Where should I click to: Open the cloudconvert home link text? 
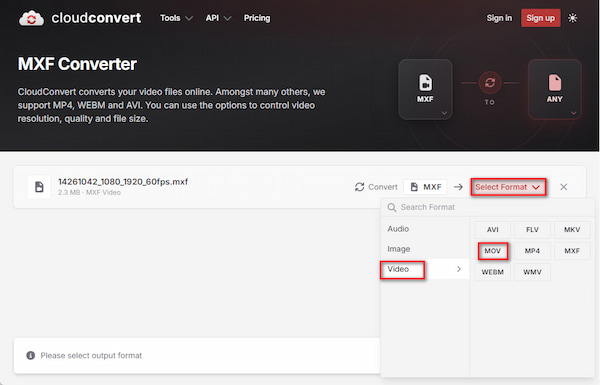[96, 18]
